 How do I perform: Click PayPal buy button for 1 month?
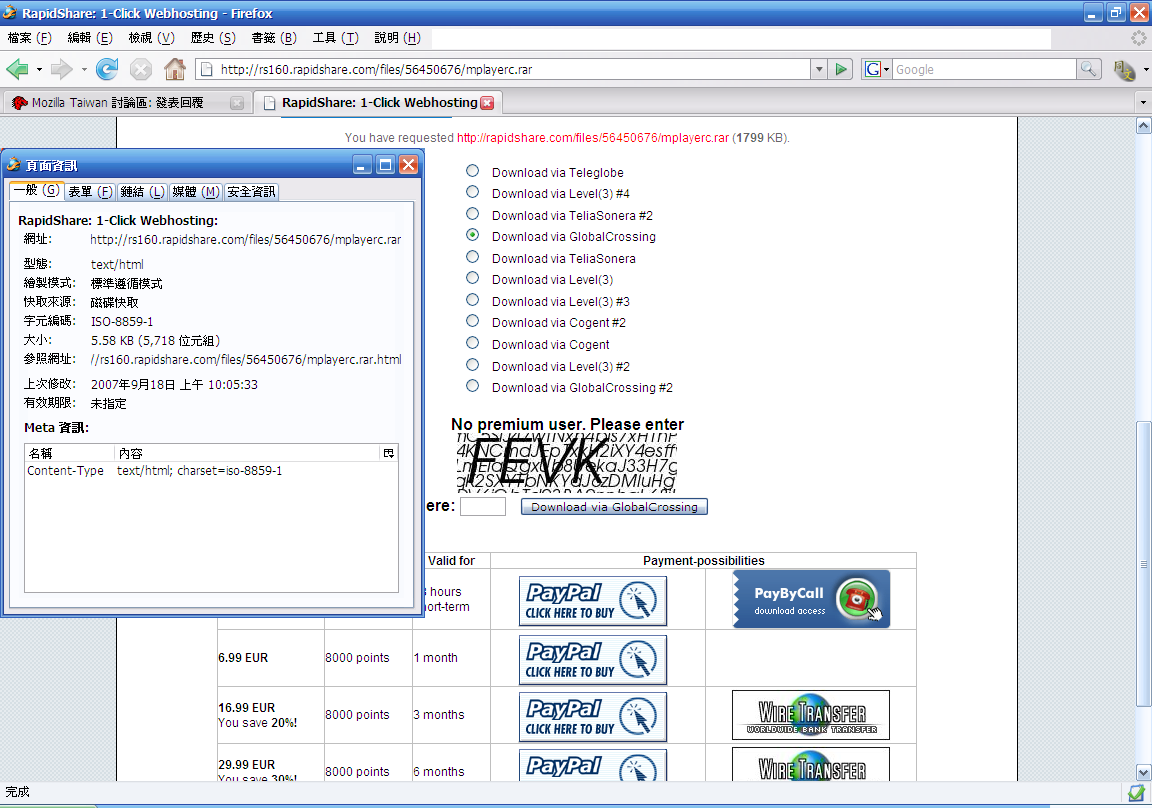(593, 660)
